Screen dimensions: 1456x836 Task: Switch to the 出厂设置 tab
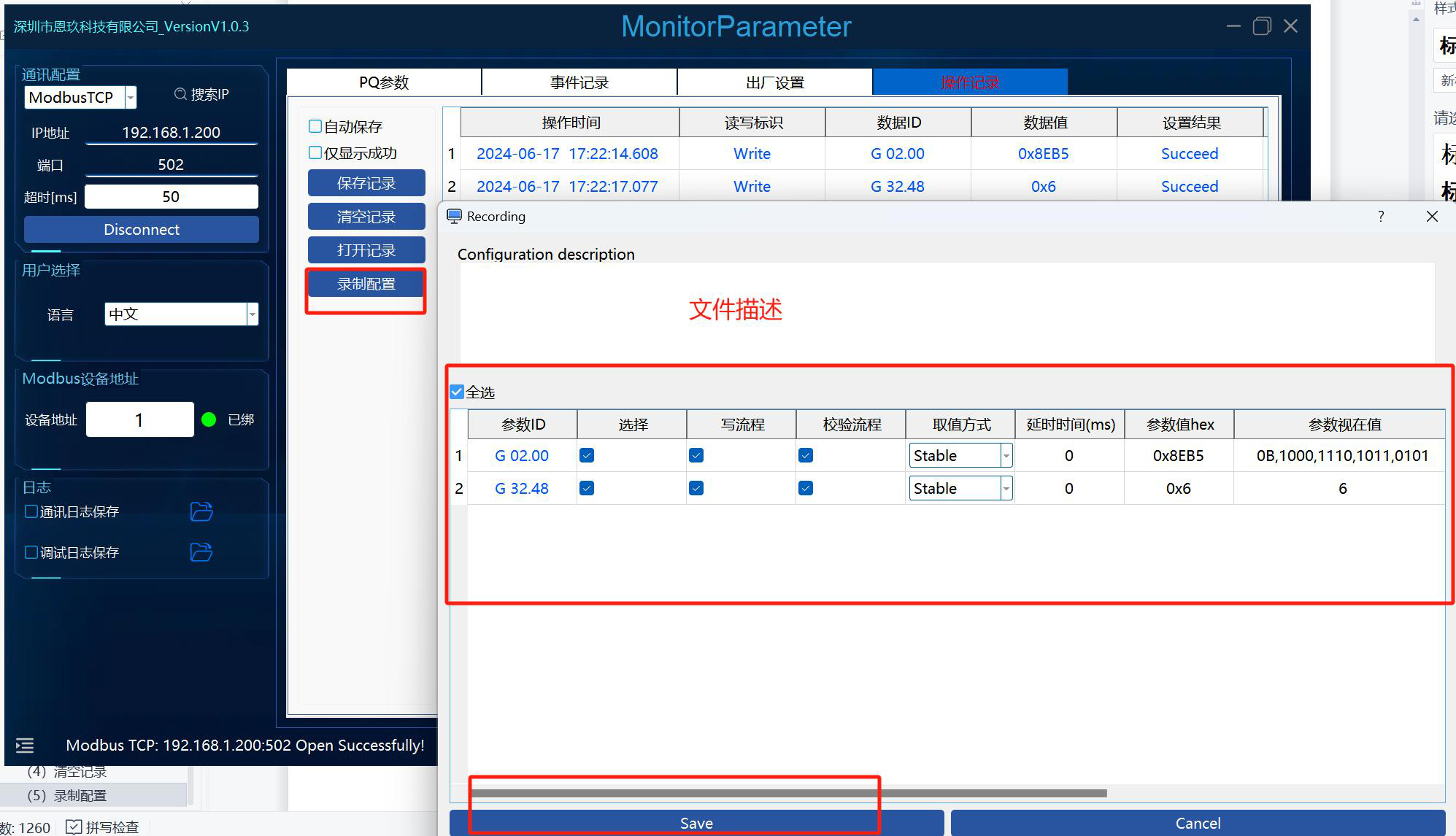coord(775,82)
